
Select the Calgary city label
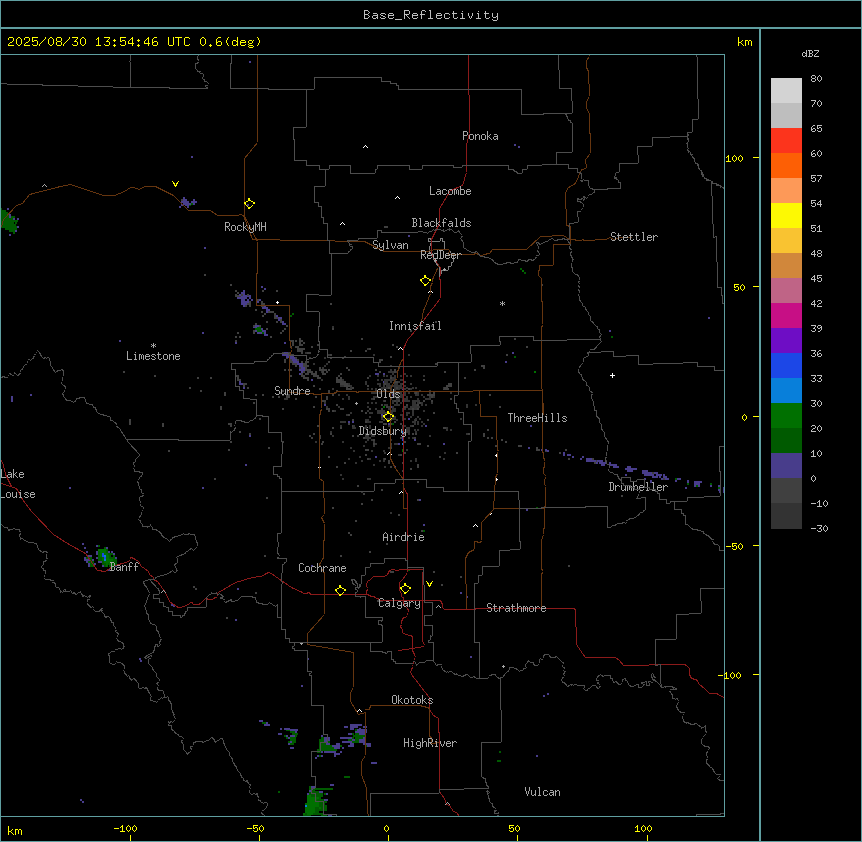point(399,603)
